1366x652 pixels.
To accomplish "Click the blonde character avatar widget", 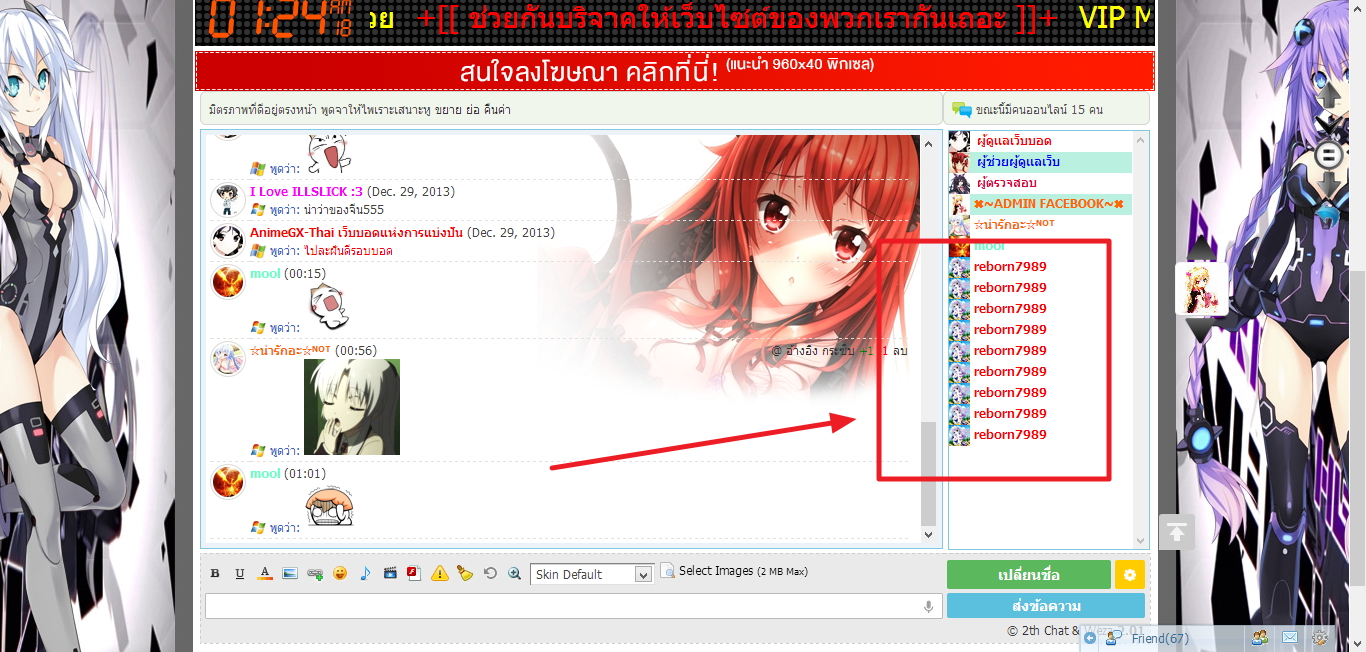I will 1200,290.
